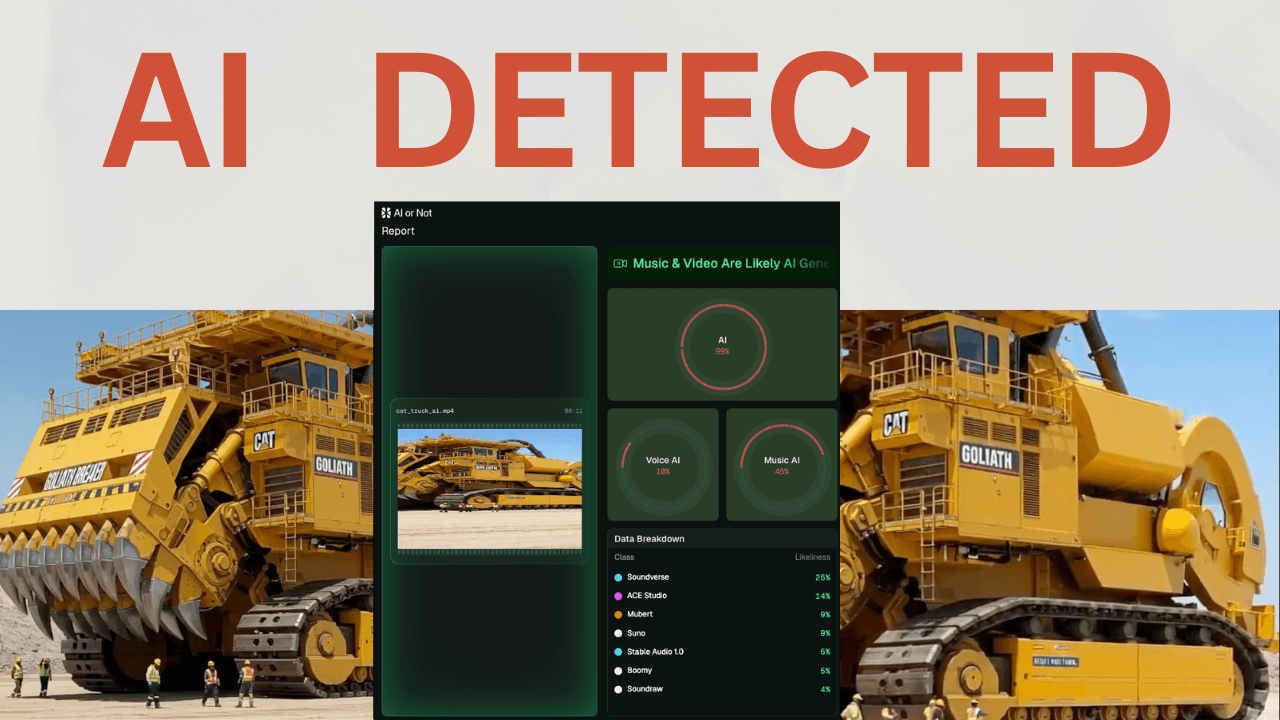Click the Voice AI 10% gauge
The image size is (1280, 720).
click(x=662, y=464)
